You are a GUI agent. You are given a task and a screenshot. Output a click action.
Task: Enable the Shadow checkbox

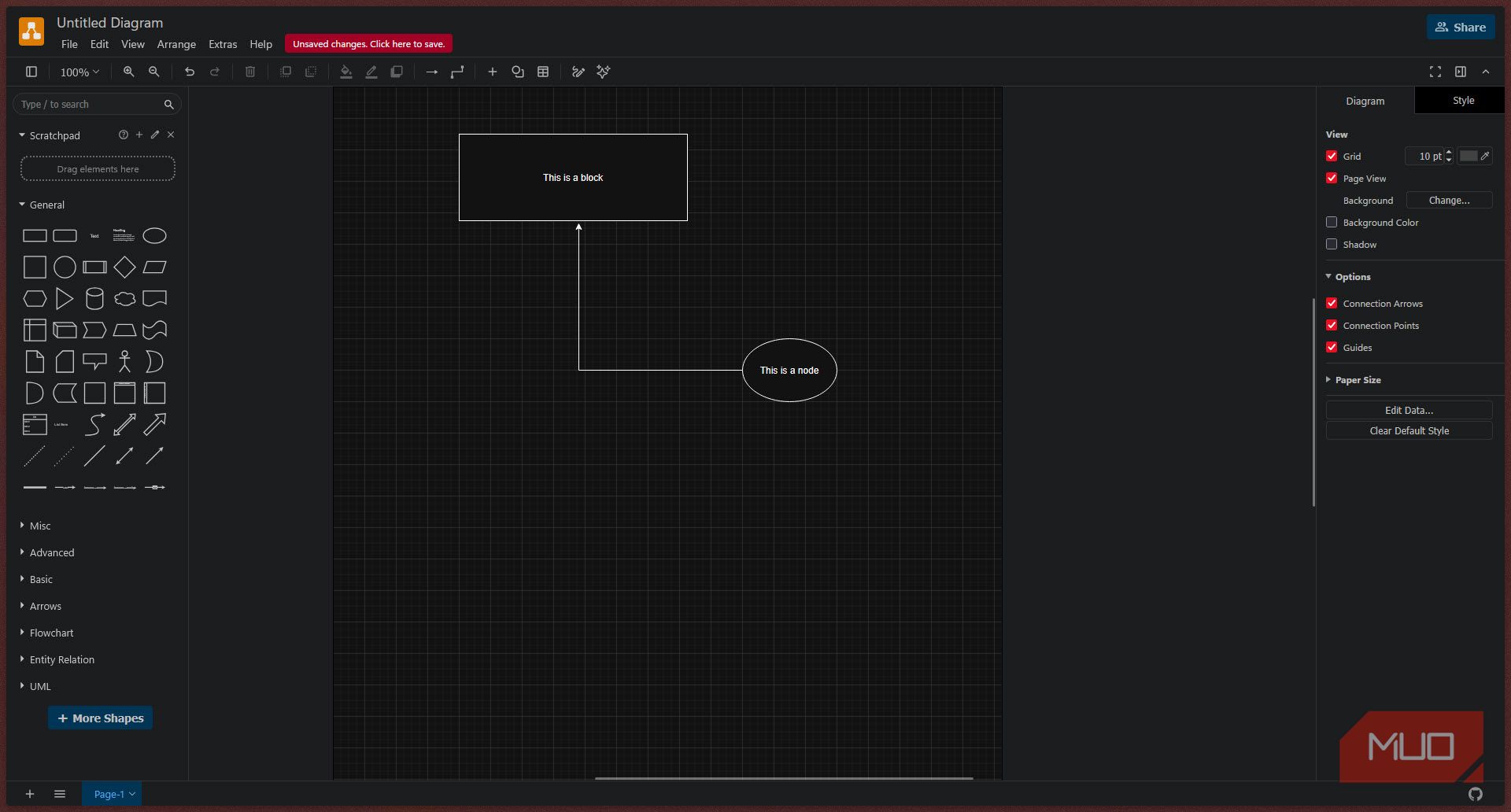tap(1332, 244)
